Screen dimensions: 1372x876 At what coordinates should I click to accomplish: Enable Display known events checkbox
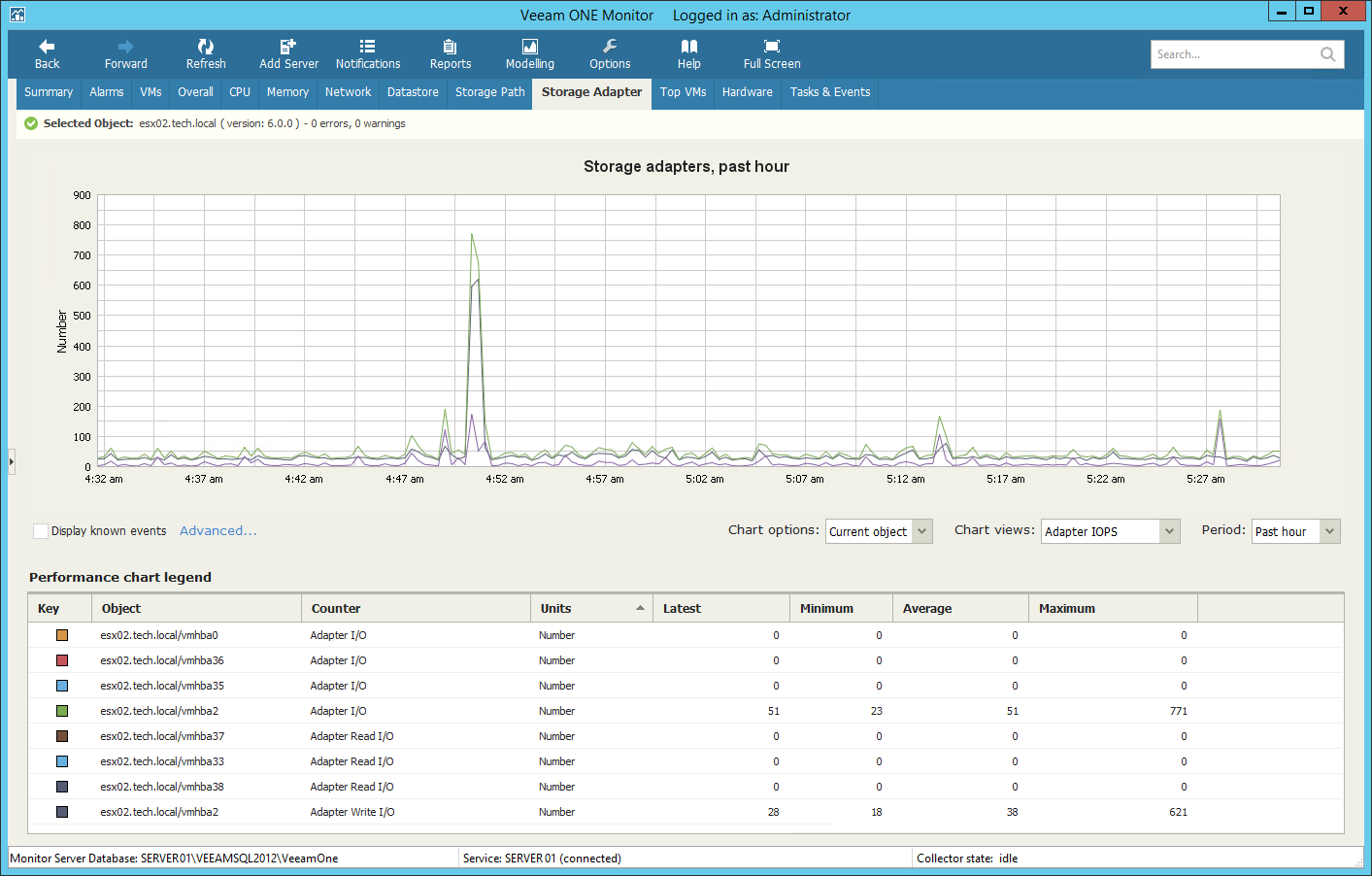pos(41,531)
